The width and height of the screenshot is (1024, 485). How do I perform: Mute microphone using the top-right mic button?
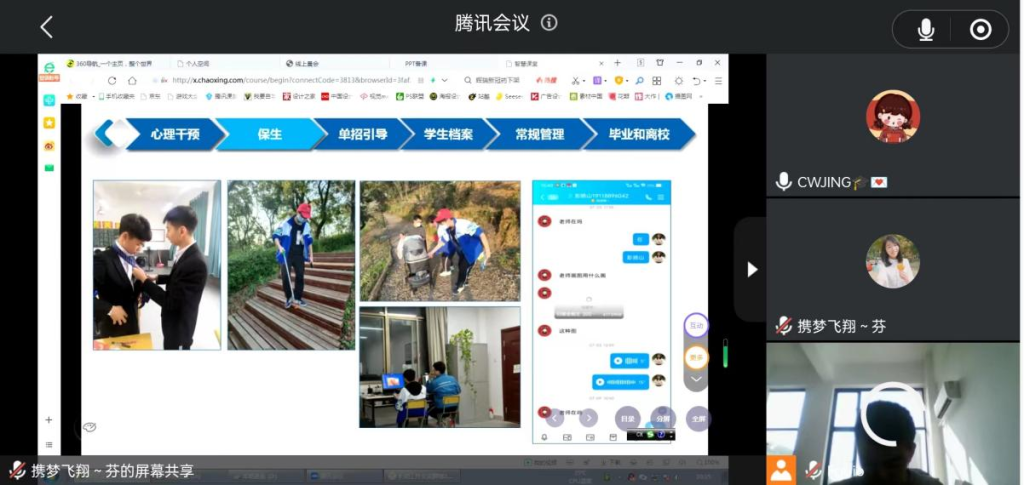pyautogui.click(x=926, y=30)
